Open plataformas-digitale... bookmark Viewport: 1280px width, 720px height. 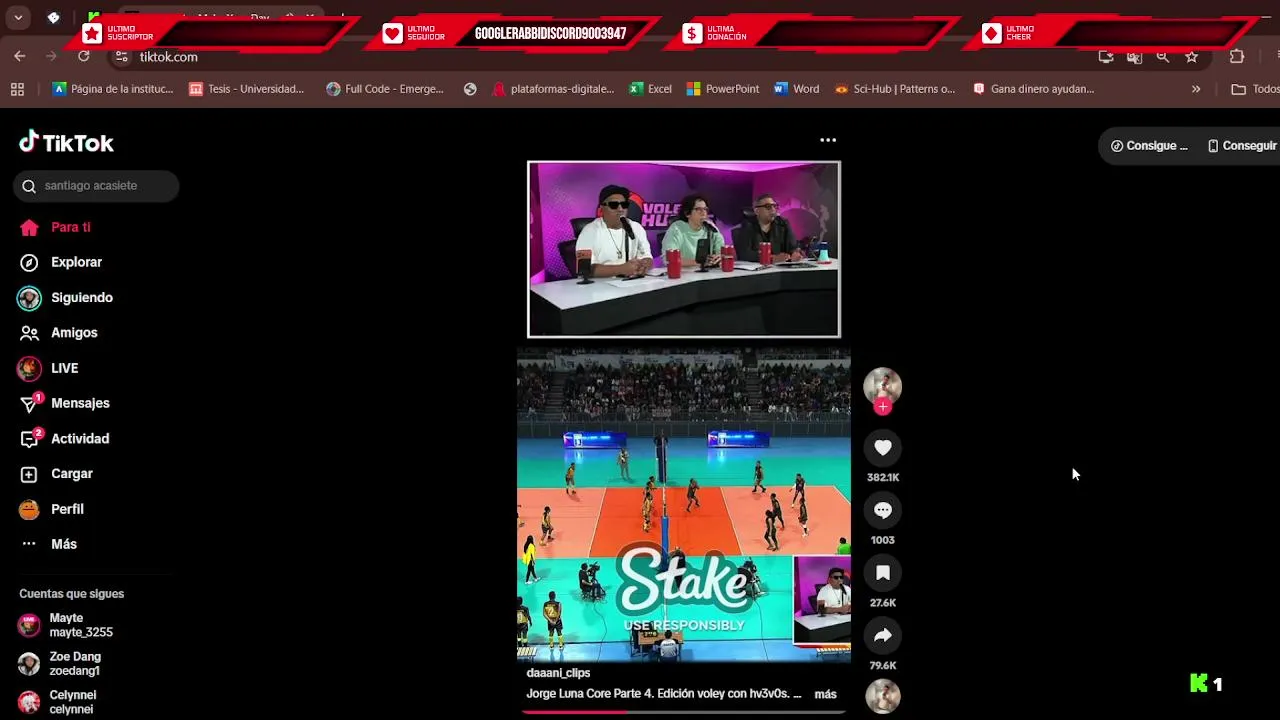pyautogui.click(x=553, y=89)
